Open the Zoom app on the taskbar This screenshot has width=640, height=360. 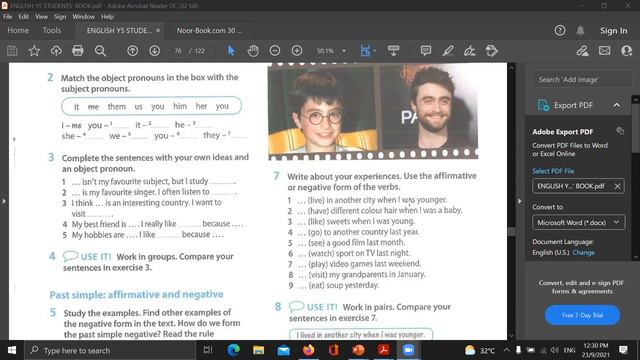pyautogui.click(x=409, y=350)
